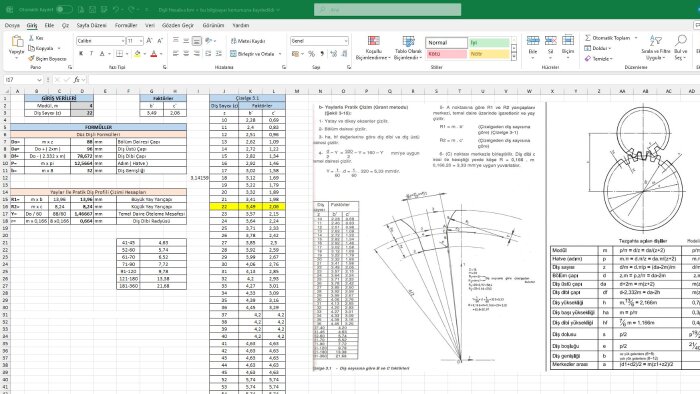Image resolution: width=700 pixels, height=394 pixels.
Task: Click Otomatik Toplam sigma icon
Action: [588, 38]
